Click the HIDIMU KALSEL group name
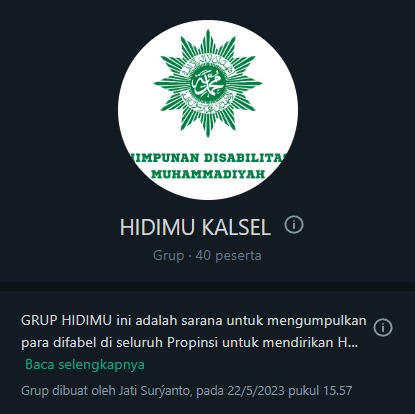 click(195, 227)
